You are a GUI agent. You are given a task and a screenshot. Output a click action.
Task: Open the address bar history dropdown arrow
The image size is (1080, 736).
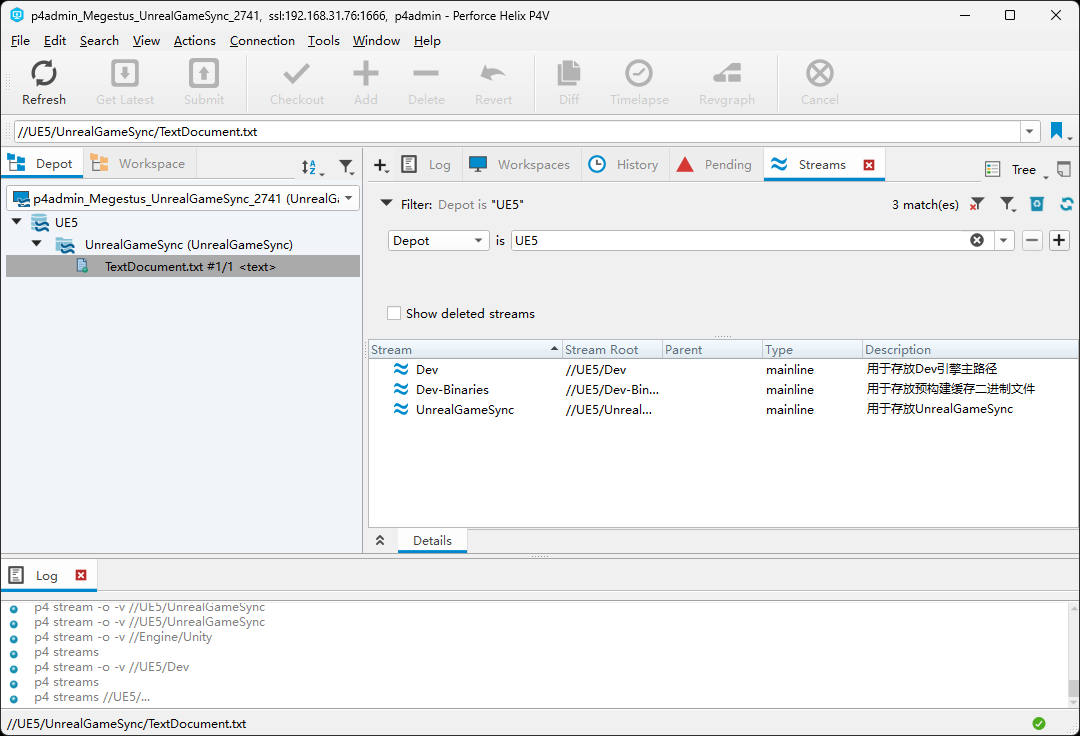(x=1030, y=132)
